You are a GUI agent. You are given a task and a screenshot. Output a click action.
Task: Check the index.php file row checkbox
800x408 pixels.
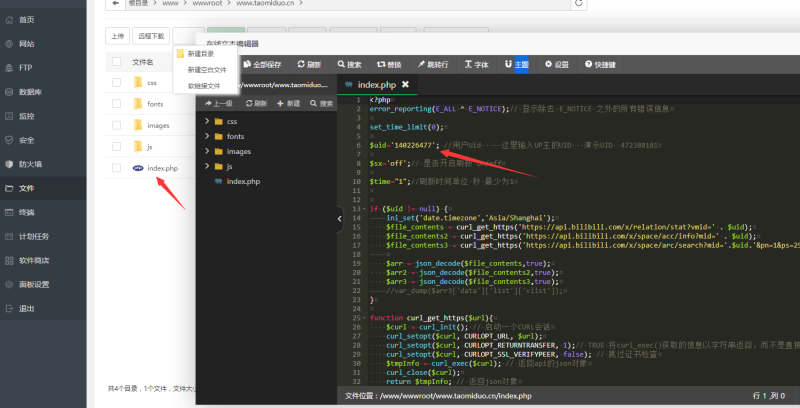coord(116,168)
